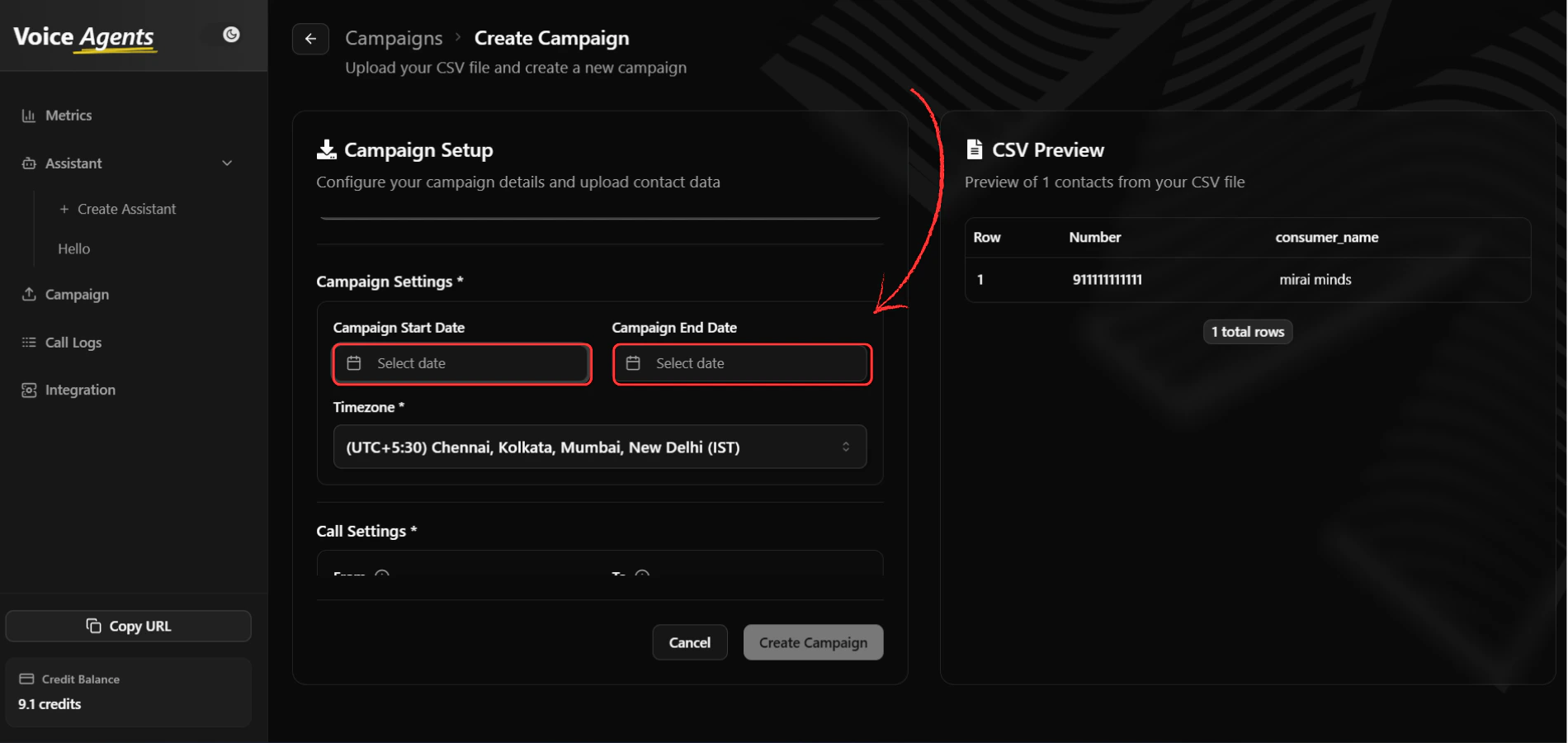The image size is (1568, 743).
Task: Open the Campaign section from the sidebar
Action: point(28,294)
